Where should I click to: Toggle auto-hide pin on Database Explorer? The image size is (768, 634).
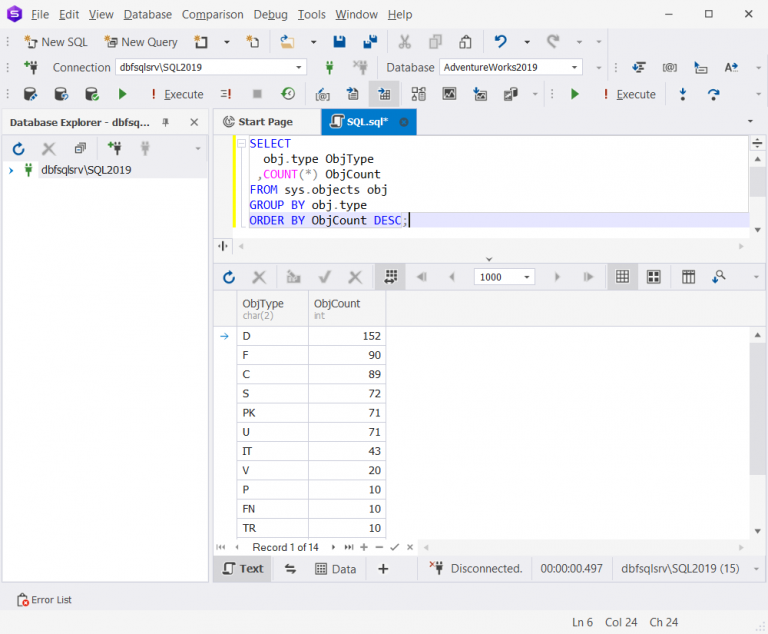166,122
